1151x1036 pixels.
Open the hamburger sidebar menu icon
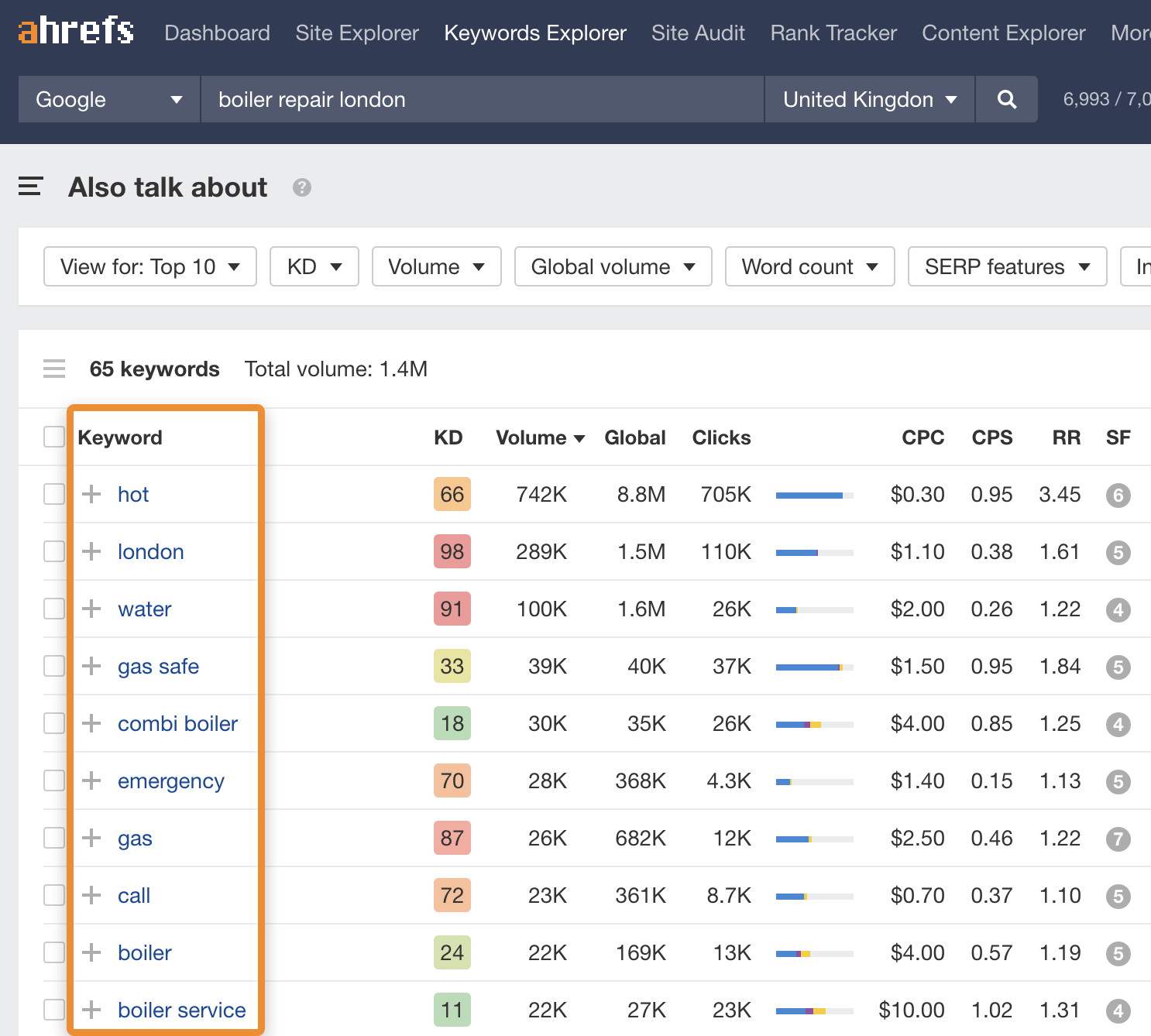30,187
